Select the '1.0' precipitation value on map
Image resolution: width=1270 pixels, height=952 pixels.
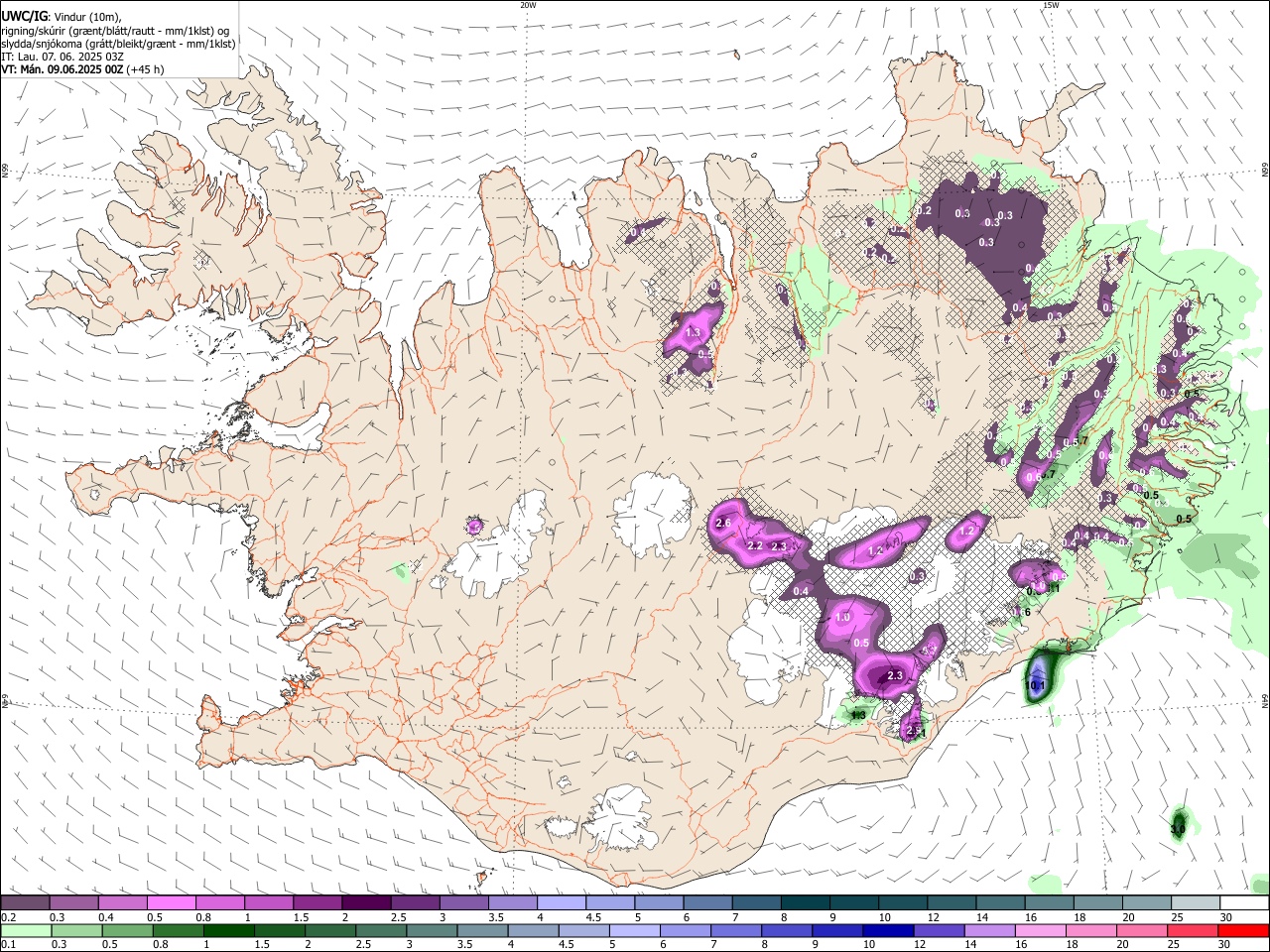(x=843, y=618)
